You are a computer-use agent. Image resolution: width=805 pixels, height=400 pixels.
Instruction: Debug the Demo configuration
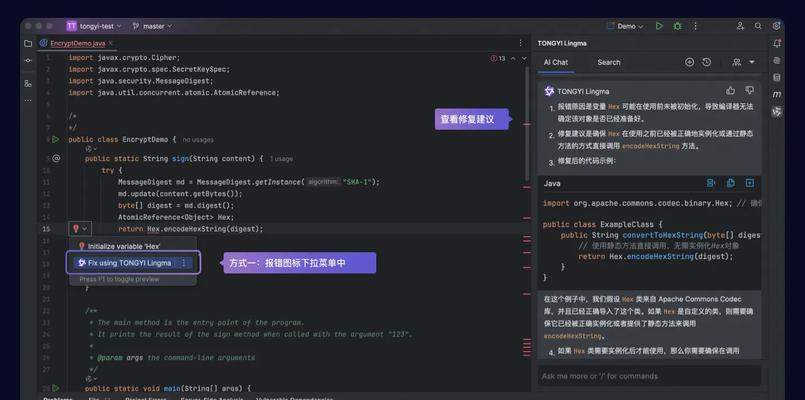pos(678,26)
